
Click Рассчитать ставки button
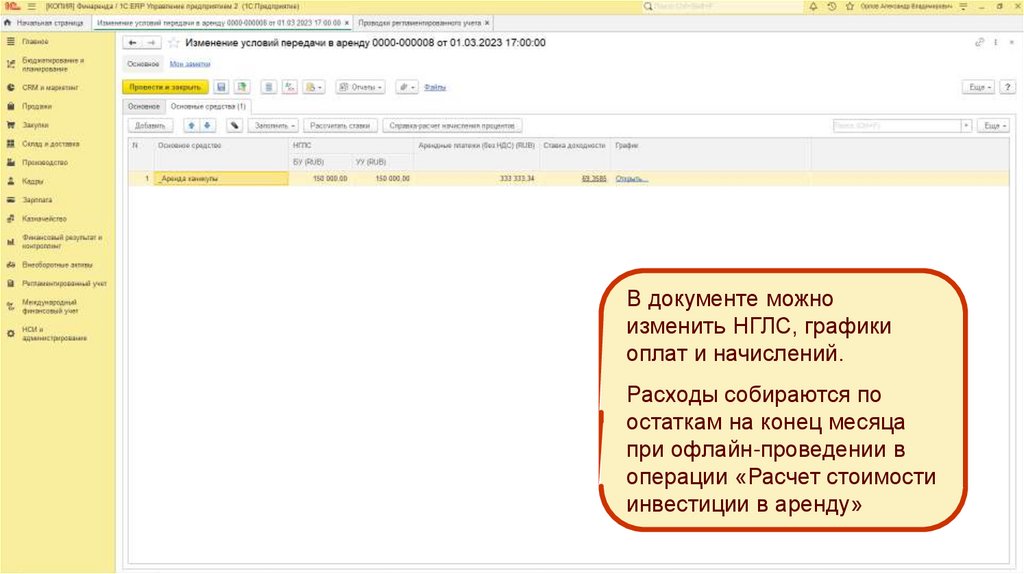341,126
